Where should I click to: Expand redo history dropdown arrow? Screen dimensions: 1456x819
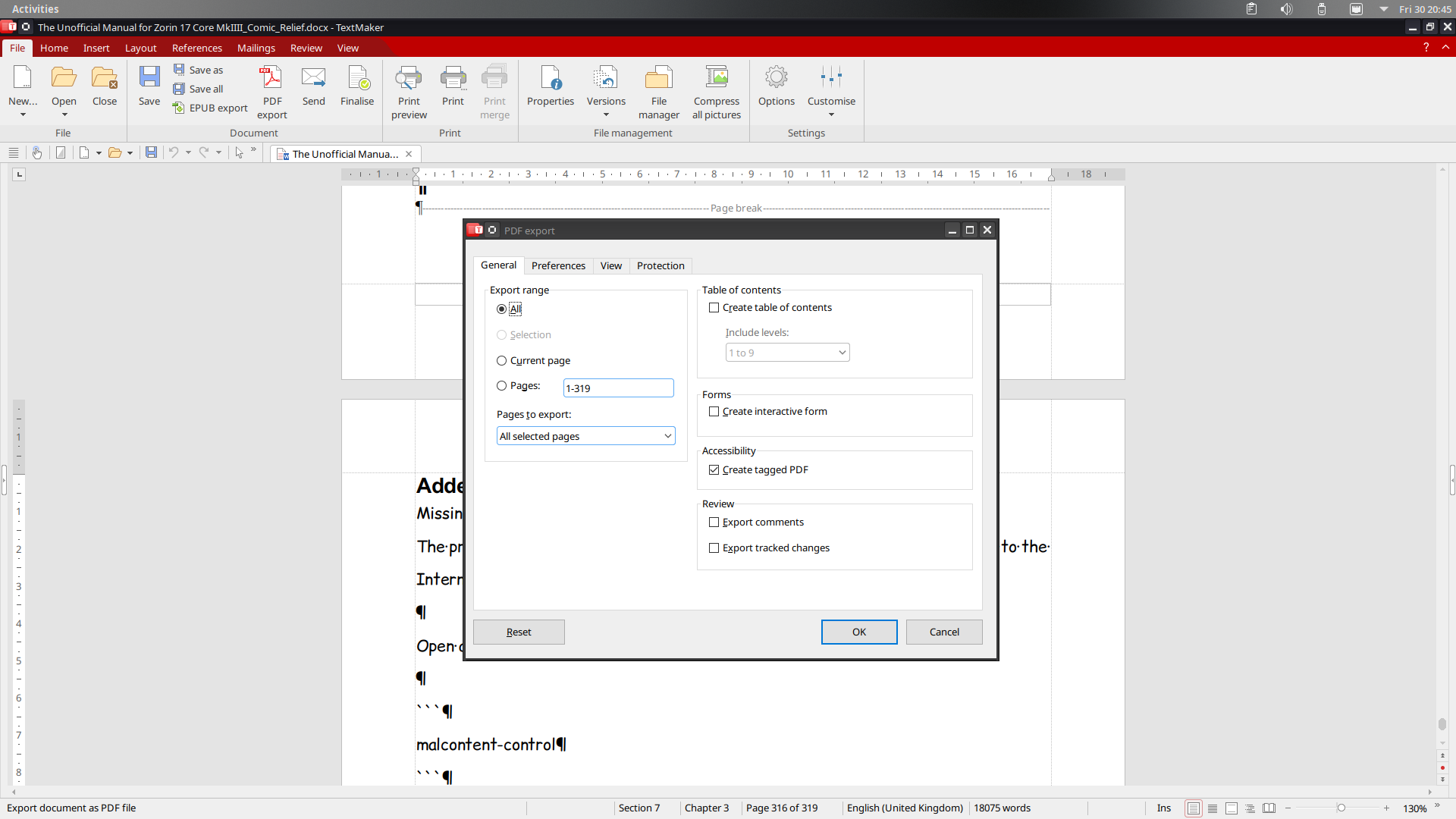[218, 152]
